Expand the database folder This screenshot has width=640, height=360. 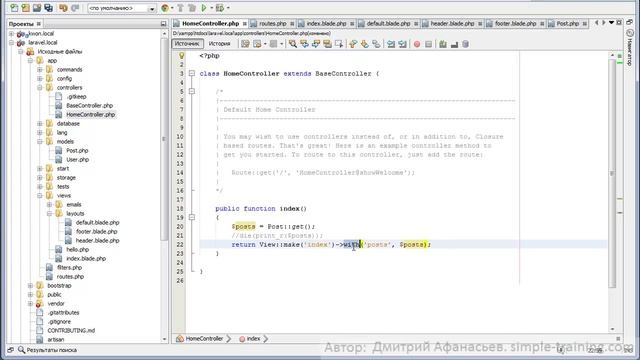(40, 123)
